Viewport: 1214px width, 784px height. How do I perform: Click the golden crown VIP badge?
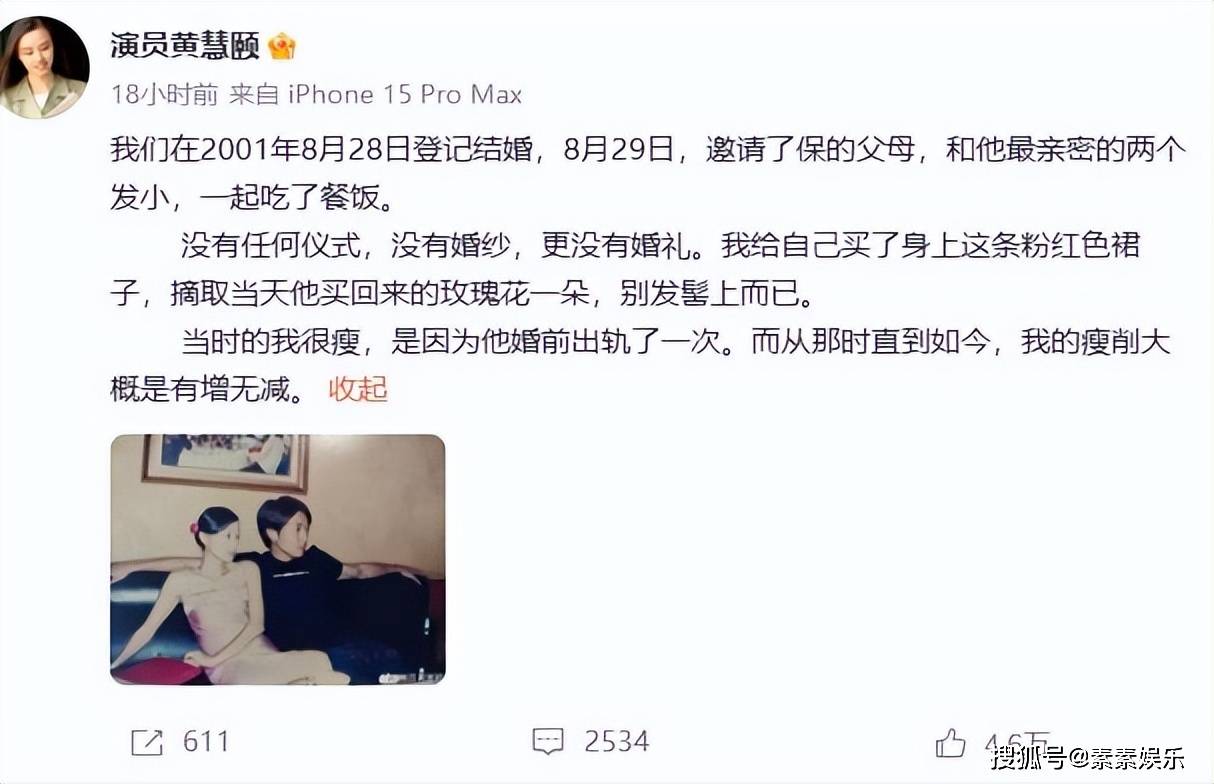click(281, 46)
